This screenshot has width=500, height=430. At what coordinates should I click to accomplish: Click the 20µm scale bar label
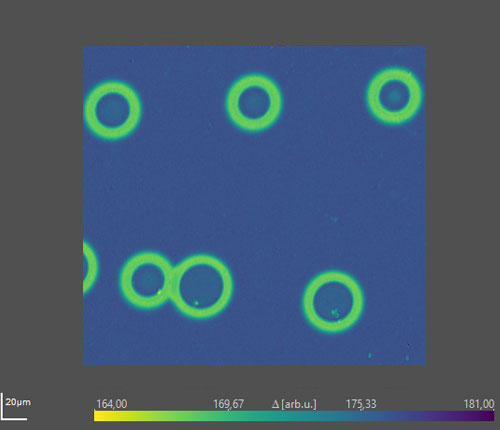pyautogui.click(x=18, y=402)
